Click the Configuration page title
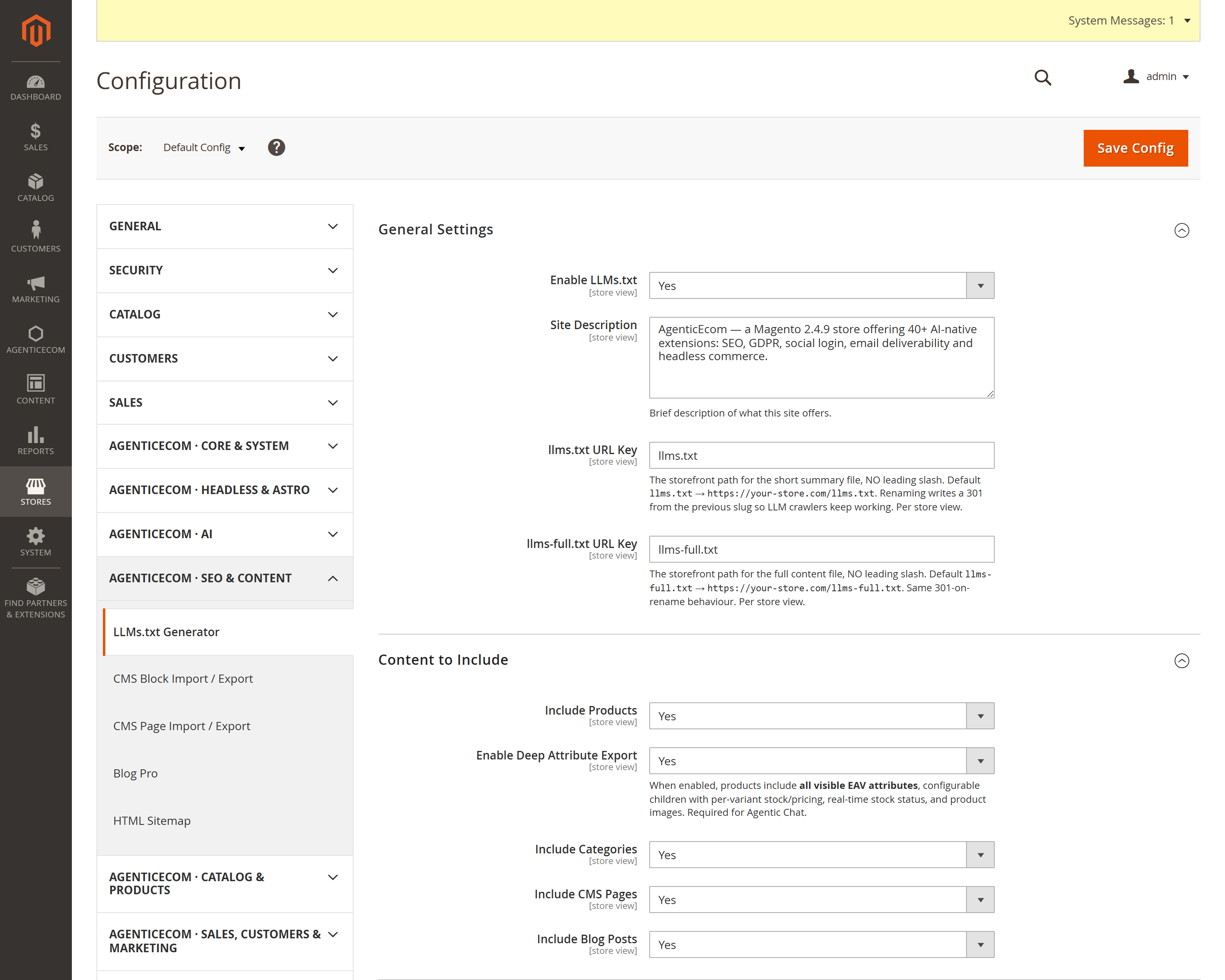Image resolution: width=1225 pixels, height=980 pixels. [x=169, y=81]
